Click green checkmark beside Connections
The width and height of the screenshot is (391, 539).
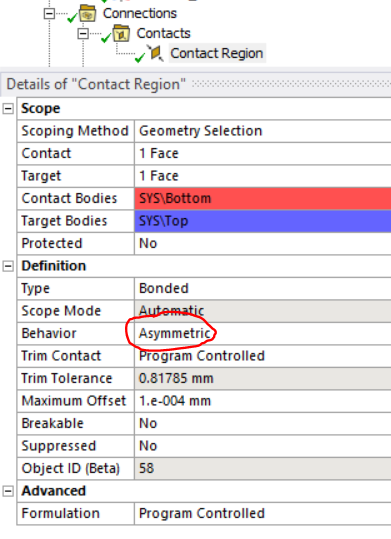point(72,17)
